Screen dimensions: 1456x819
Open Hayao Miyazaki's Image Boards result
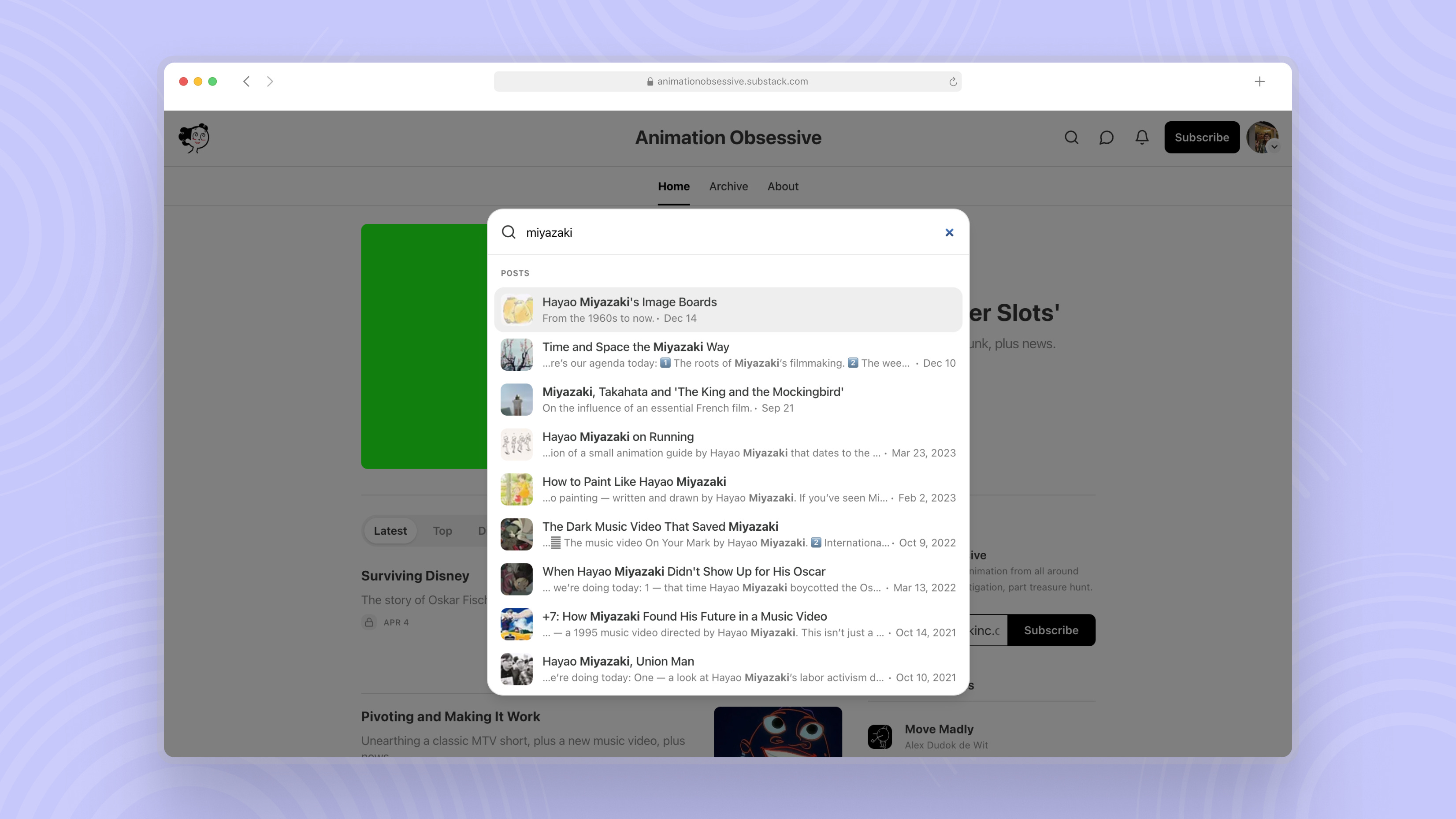point(728,310)
